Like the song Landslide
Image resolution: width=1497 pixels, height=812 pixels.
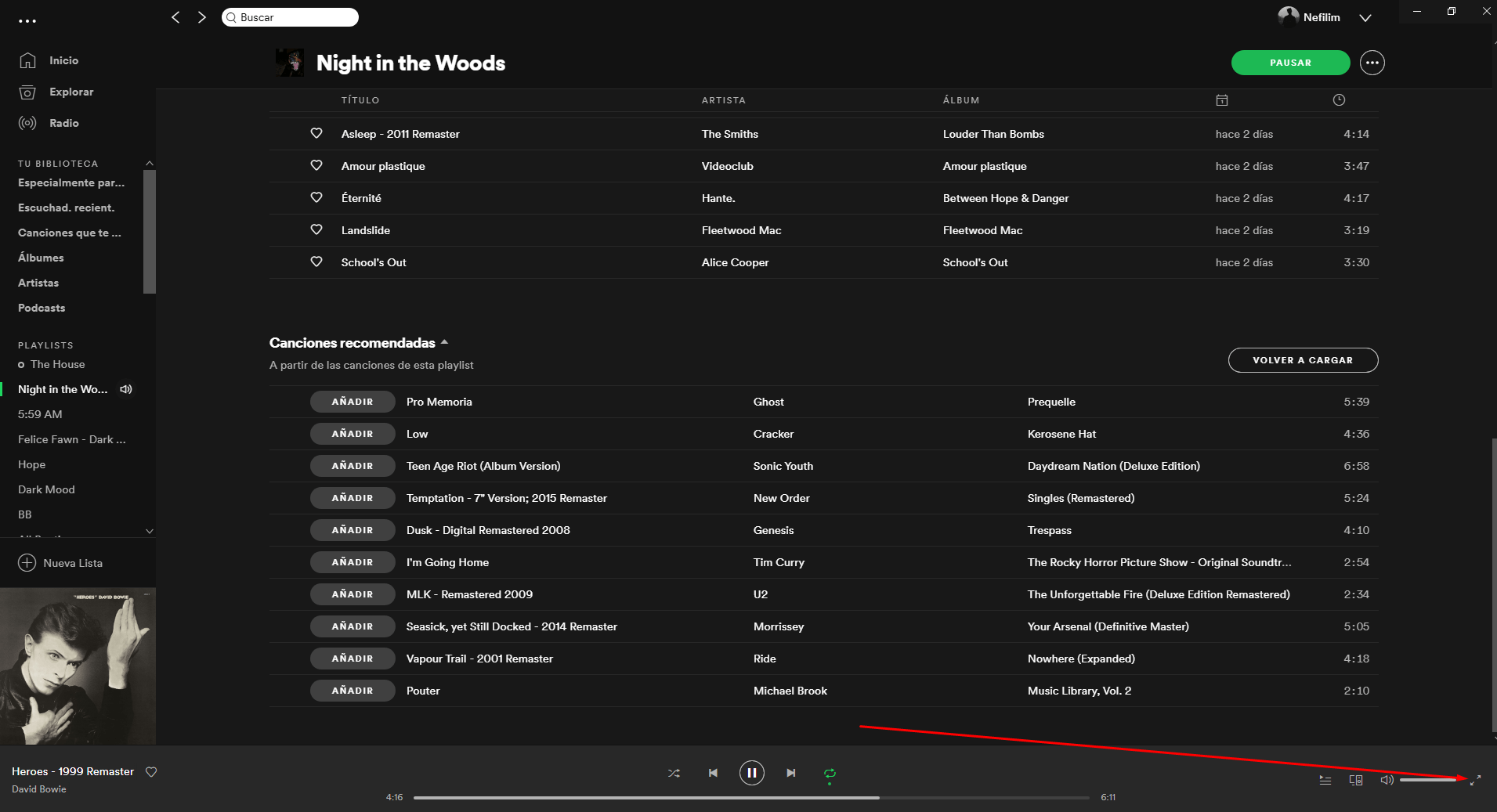pyautogui.click(x=316, y=229)
